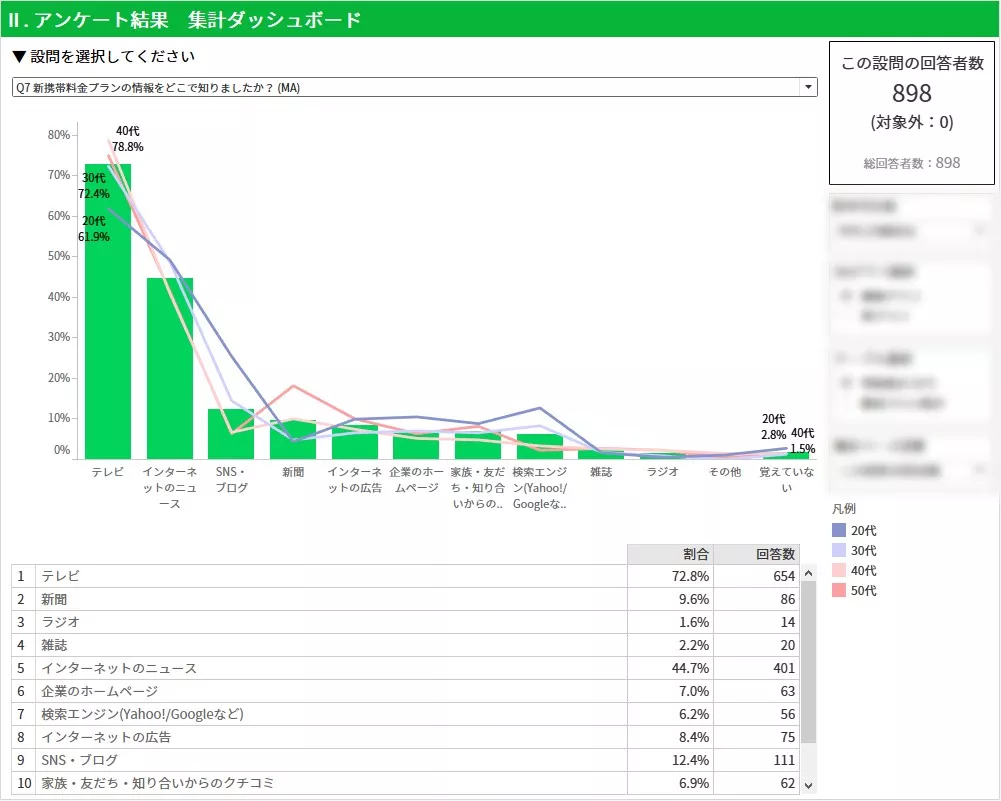The image size is (1001, 801).
Task: Click the 回答者数 column header
Action: [763, 554]
